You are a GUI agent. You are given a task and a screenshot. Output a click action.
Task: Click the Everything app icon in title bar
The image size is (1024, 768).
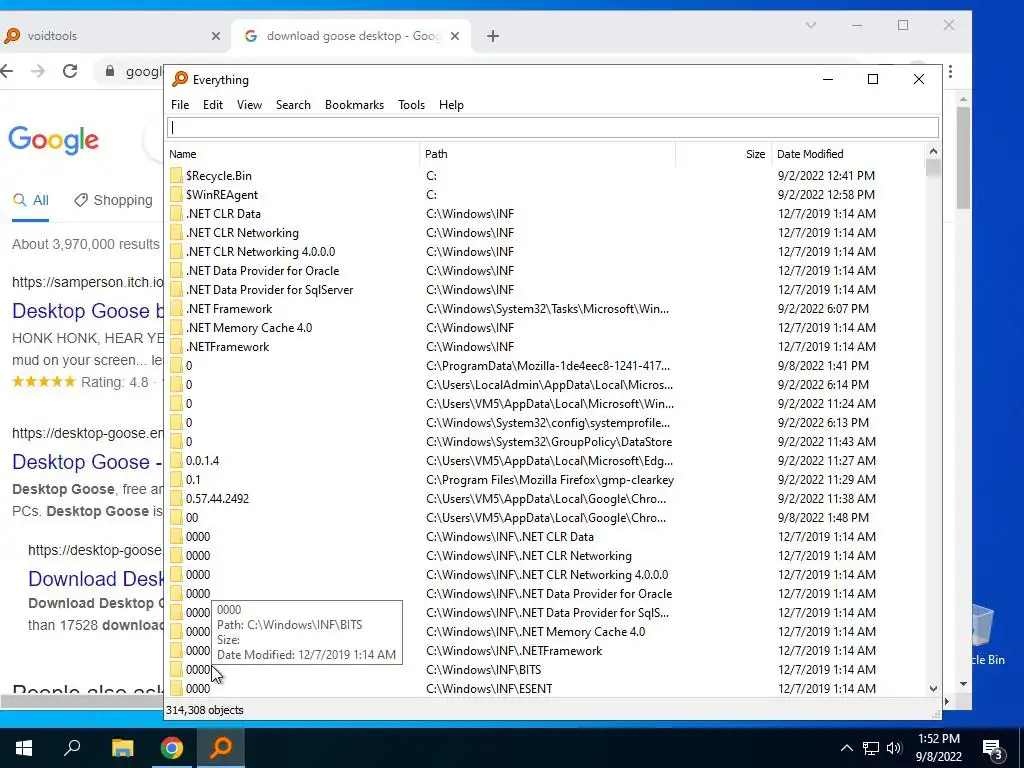(180, 80)
